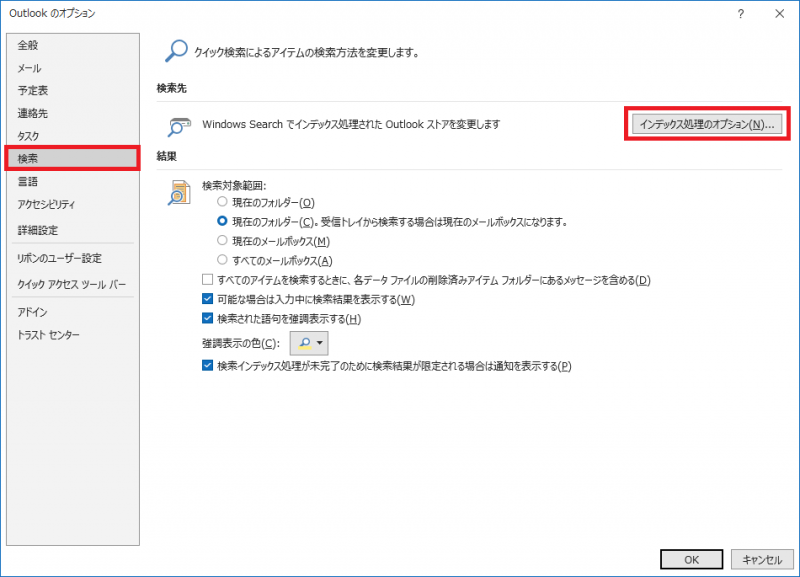Open クイック アクセス ツール バー category

[72, 284]
